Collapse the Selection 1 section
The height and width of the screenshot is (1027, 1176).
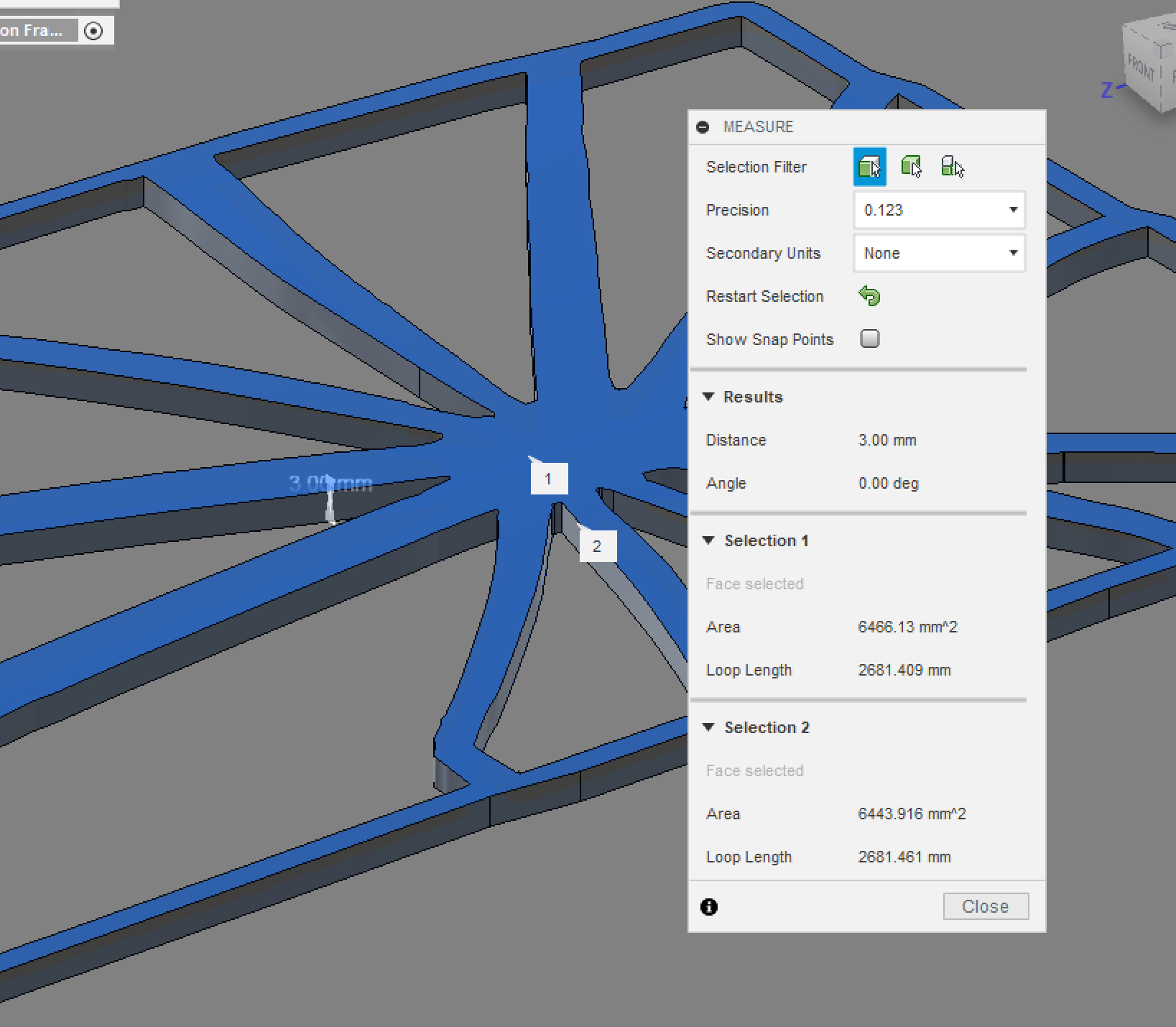709,540
